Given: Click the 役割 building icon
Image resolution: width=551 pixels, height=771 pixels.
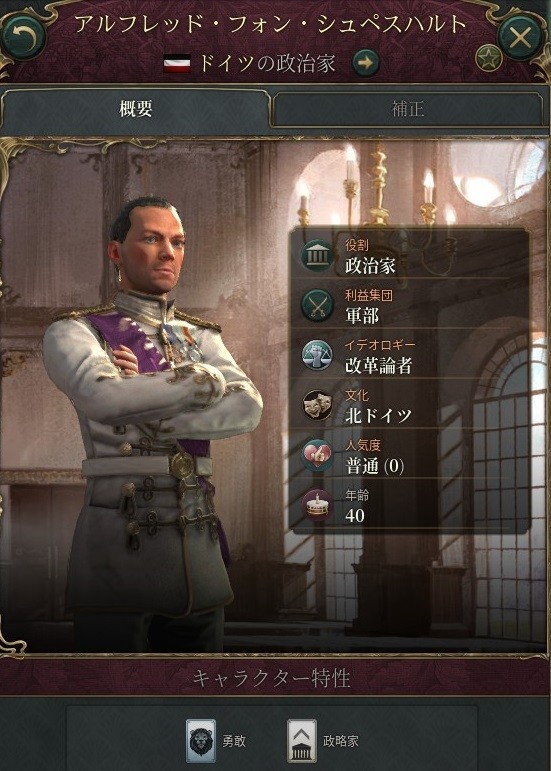Looking at the screenshot, I should coord(317,255).
